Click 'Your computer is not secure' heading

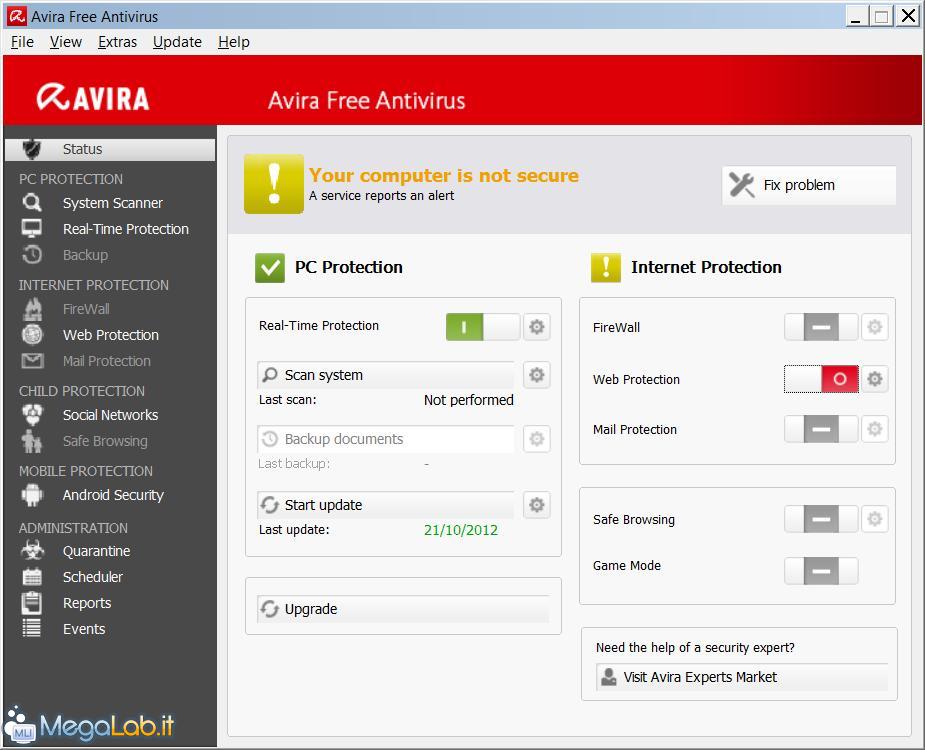coord(444,175)
